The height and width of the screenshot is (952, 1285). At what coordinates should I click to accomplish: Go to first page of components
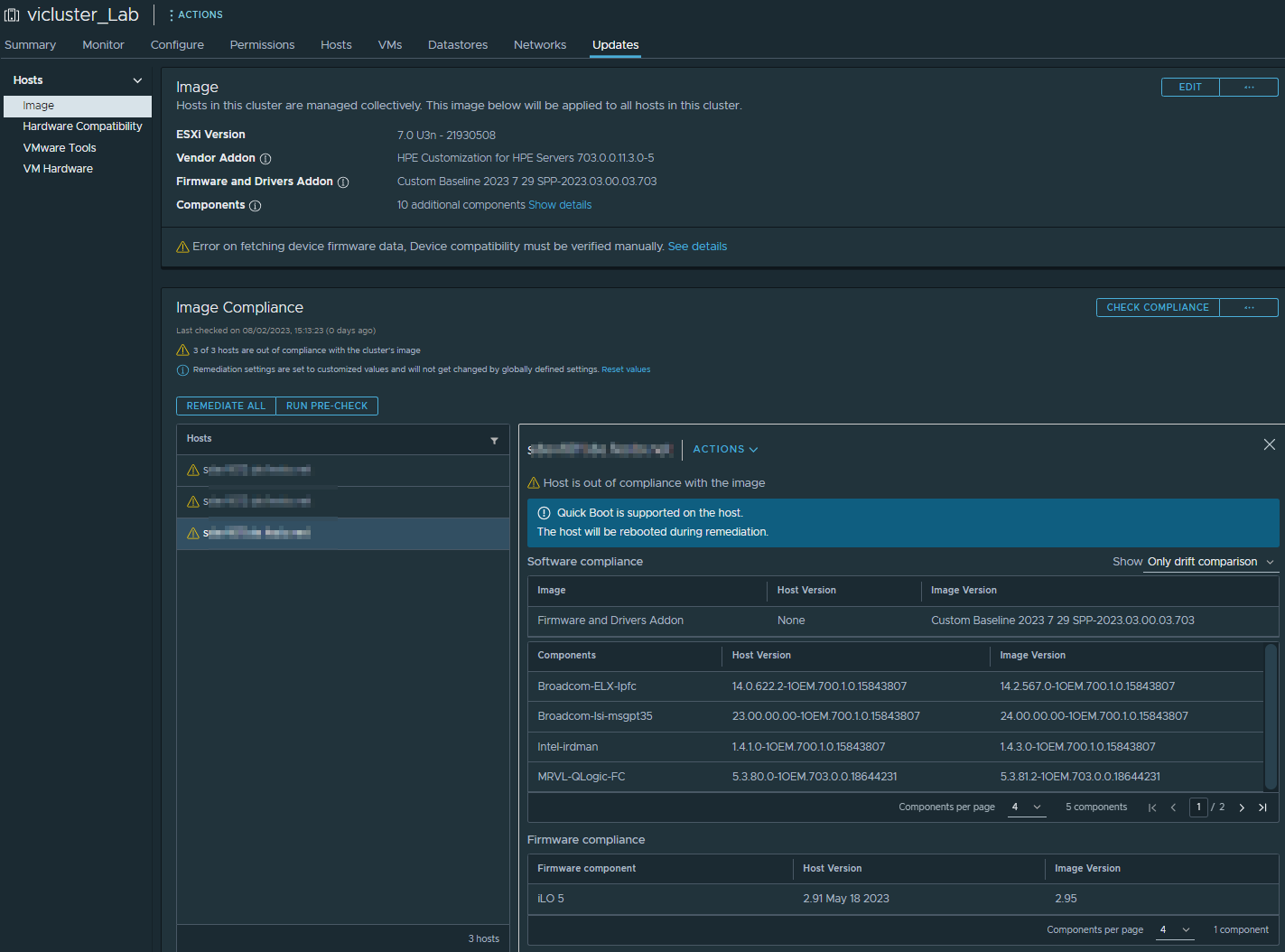(1152, 807)
